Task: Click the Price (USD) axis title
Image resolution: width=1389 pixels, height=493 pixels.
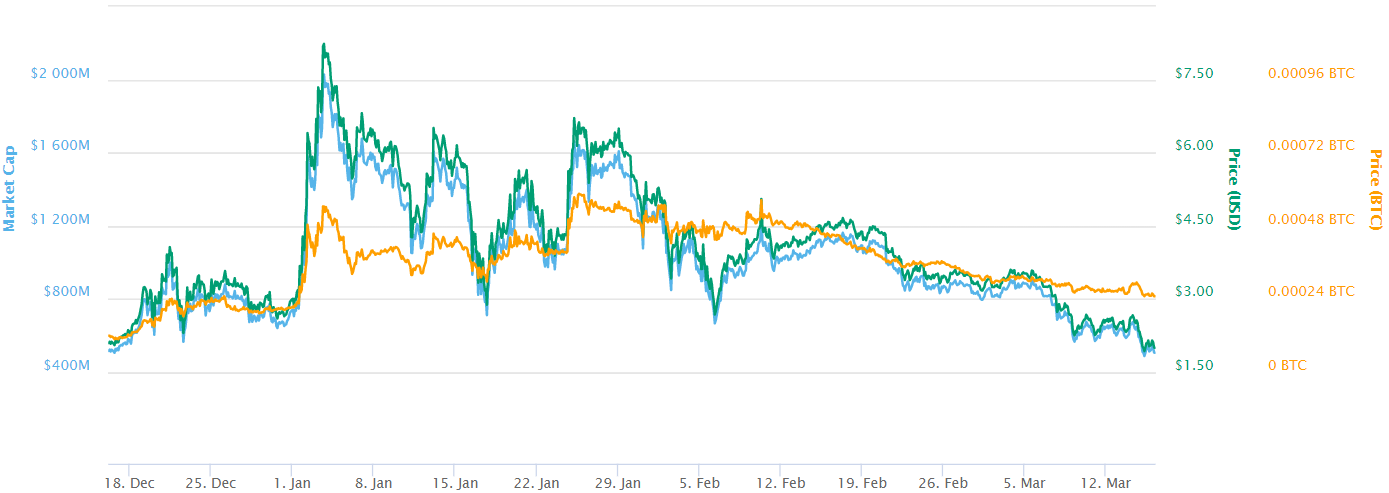Action: point(1233,189)
